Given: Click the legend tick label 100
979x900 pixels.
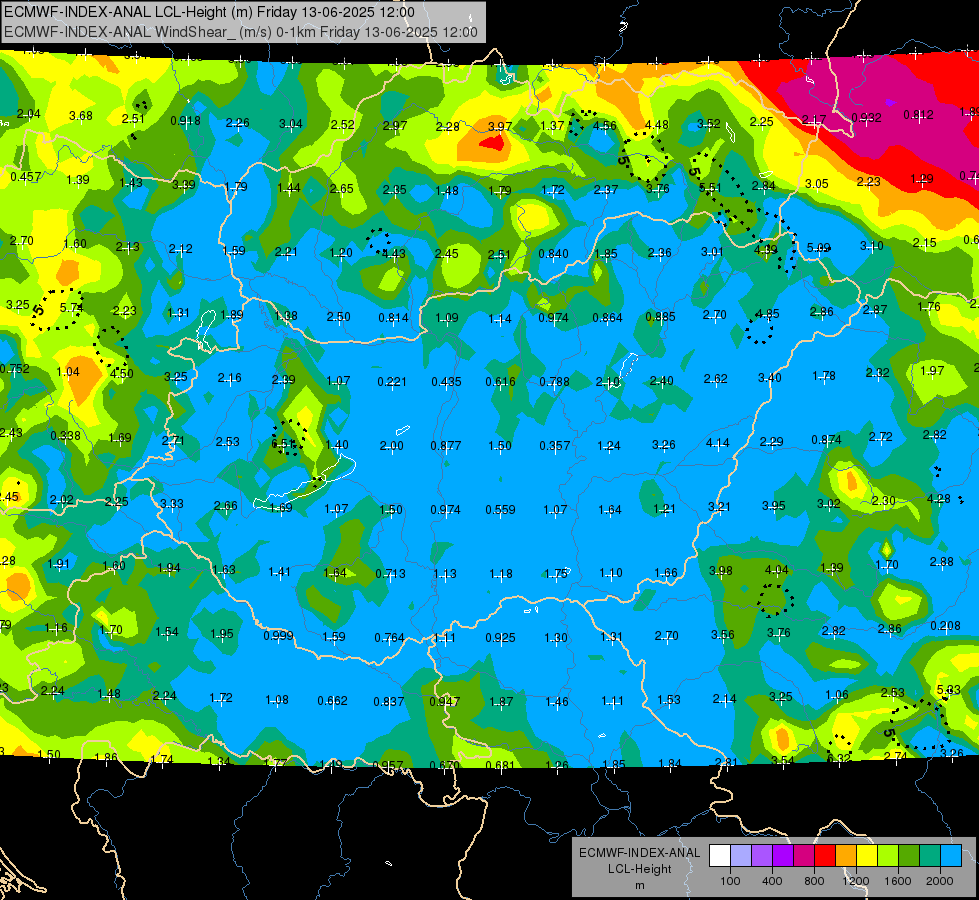Looking at the screenshot, I should (730, 881).
